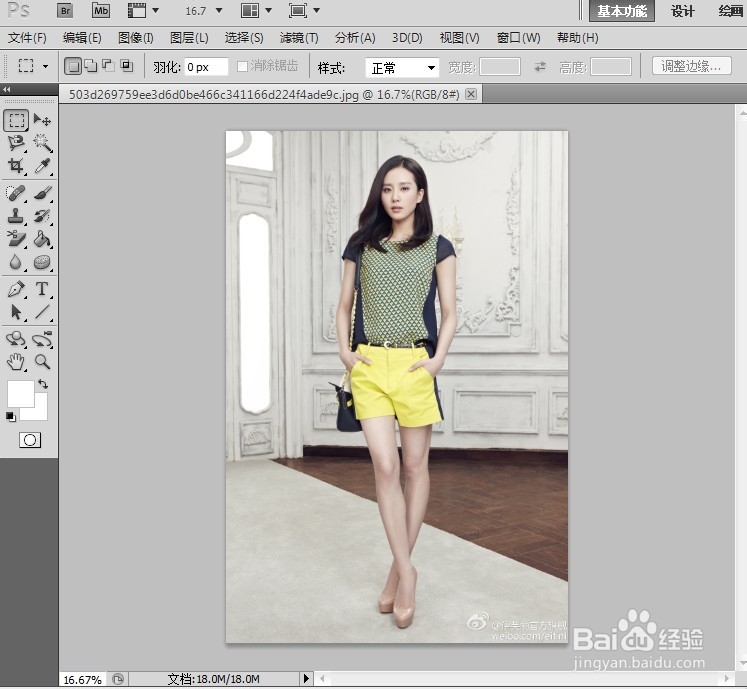The height and width of the screenshot is (689, 747).
Task: Click the 羽化 feather input field
Action: tap(206, 67)
